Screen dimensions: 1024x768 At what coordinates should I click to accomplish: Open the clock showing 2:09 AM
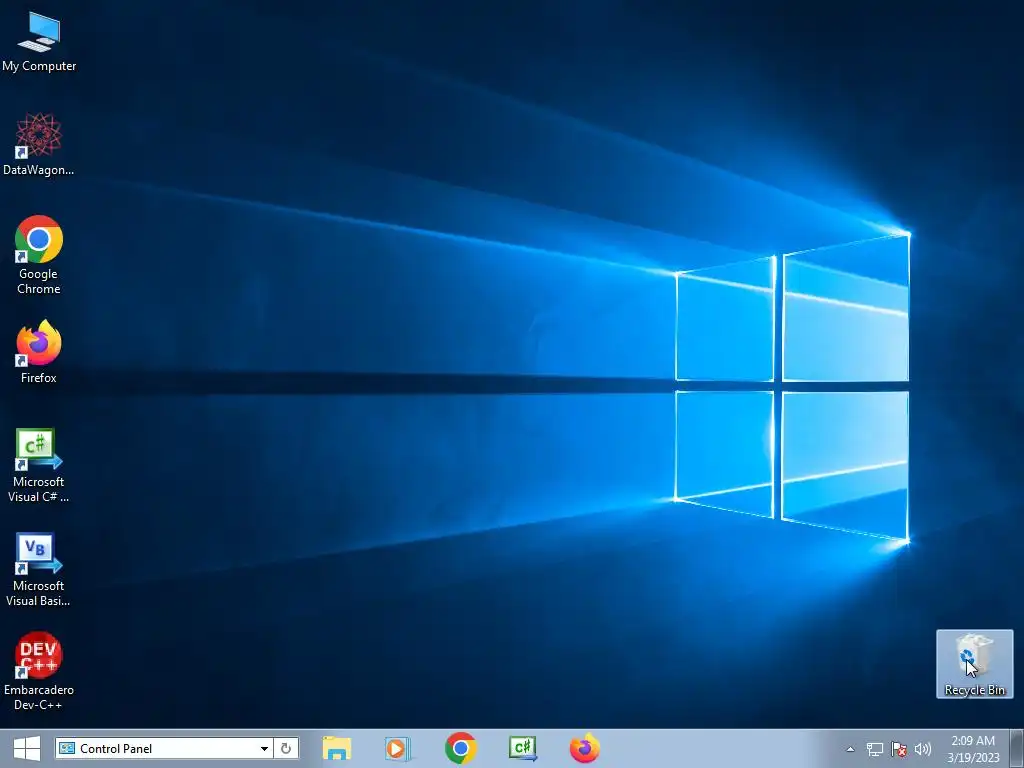tap(973, 748)
